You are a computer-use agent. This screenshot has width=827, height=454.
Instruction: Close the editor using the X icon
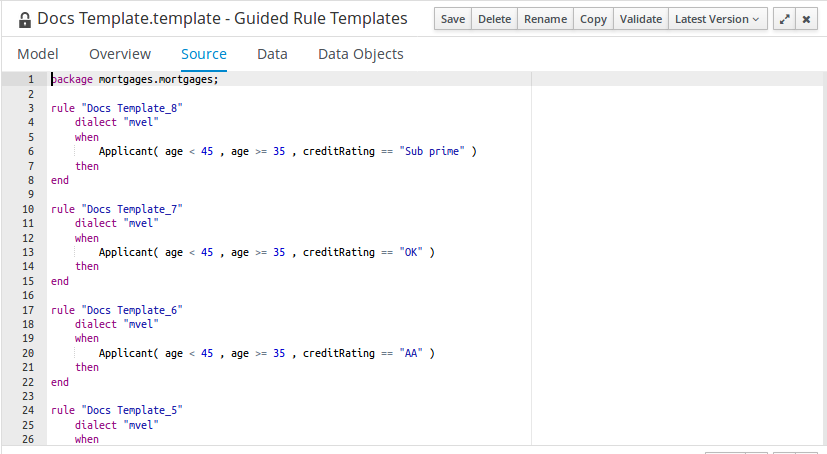tap(806, 19)
